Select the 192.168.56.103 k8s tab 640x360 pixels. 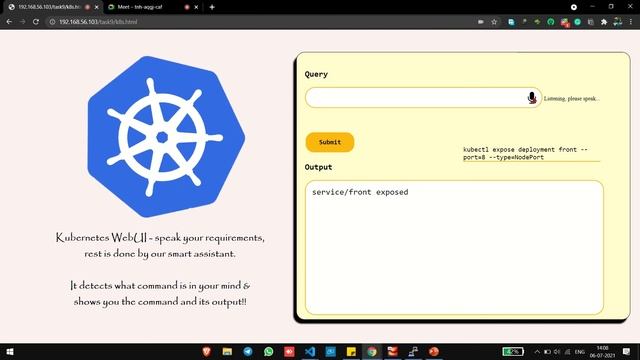53,7
